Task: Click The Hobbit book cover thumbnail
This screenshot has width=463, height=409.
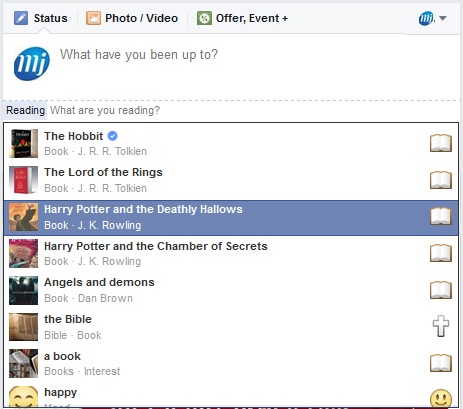Action: [23, 143]
